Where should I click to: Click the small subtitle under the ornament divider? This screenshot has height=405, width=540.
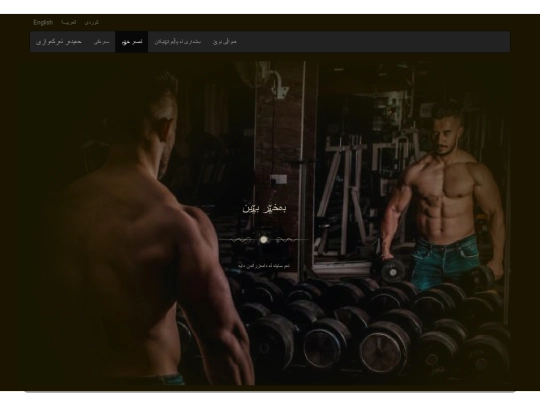tap(264, 266)
